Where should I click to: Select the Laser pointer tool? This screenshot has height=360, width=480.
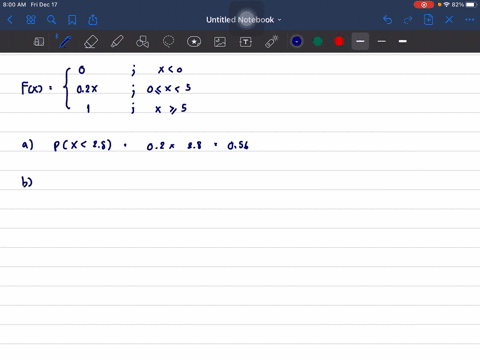point(272,42)
